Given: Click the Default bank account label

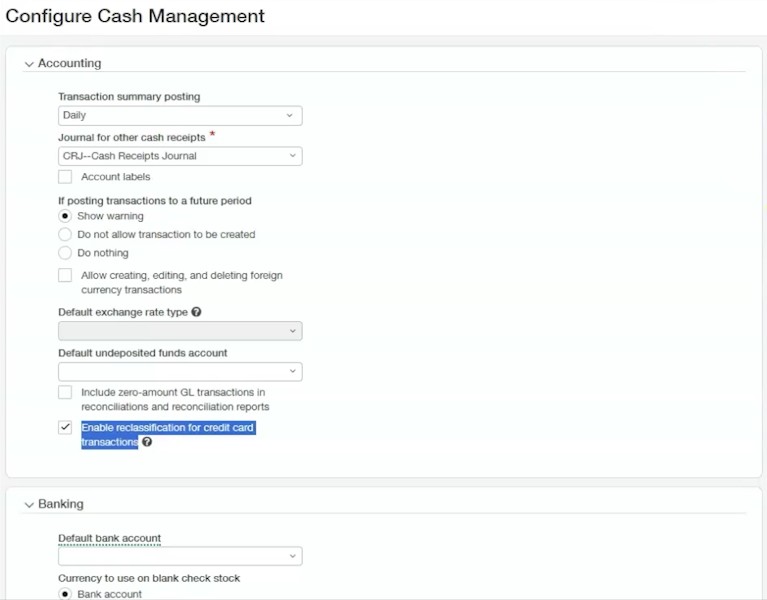Looking at the screenshot, I should [x=110, y=538].
